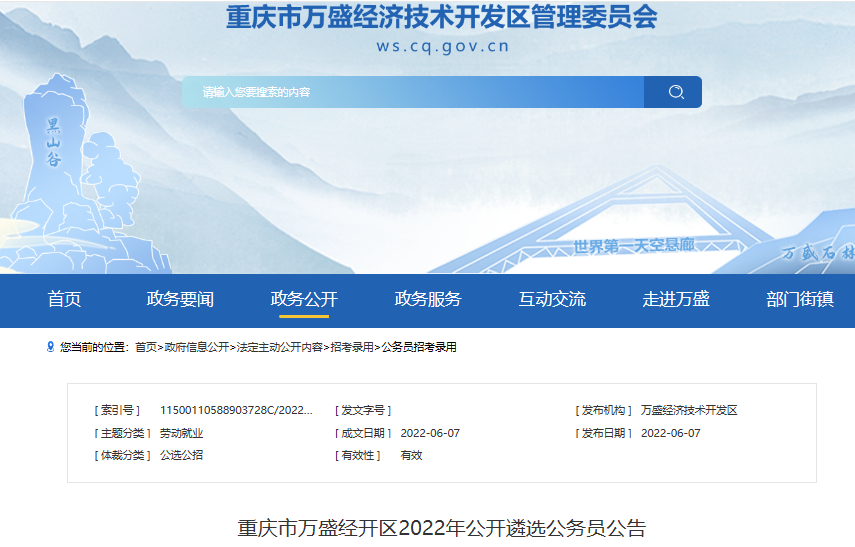The width and height of the screenshot is (855, 547).
Task: Click the 成文日期 value 2022-06-07
Action: point(430,434)
